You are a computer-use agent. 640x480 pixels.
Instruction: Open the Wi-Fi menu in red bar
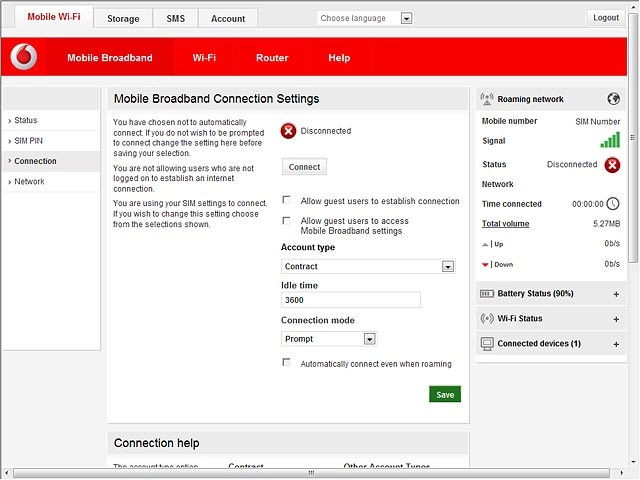204,58
